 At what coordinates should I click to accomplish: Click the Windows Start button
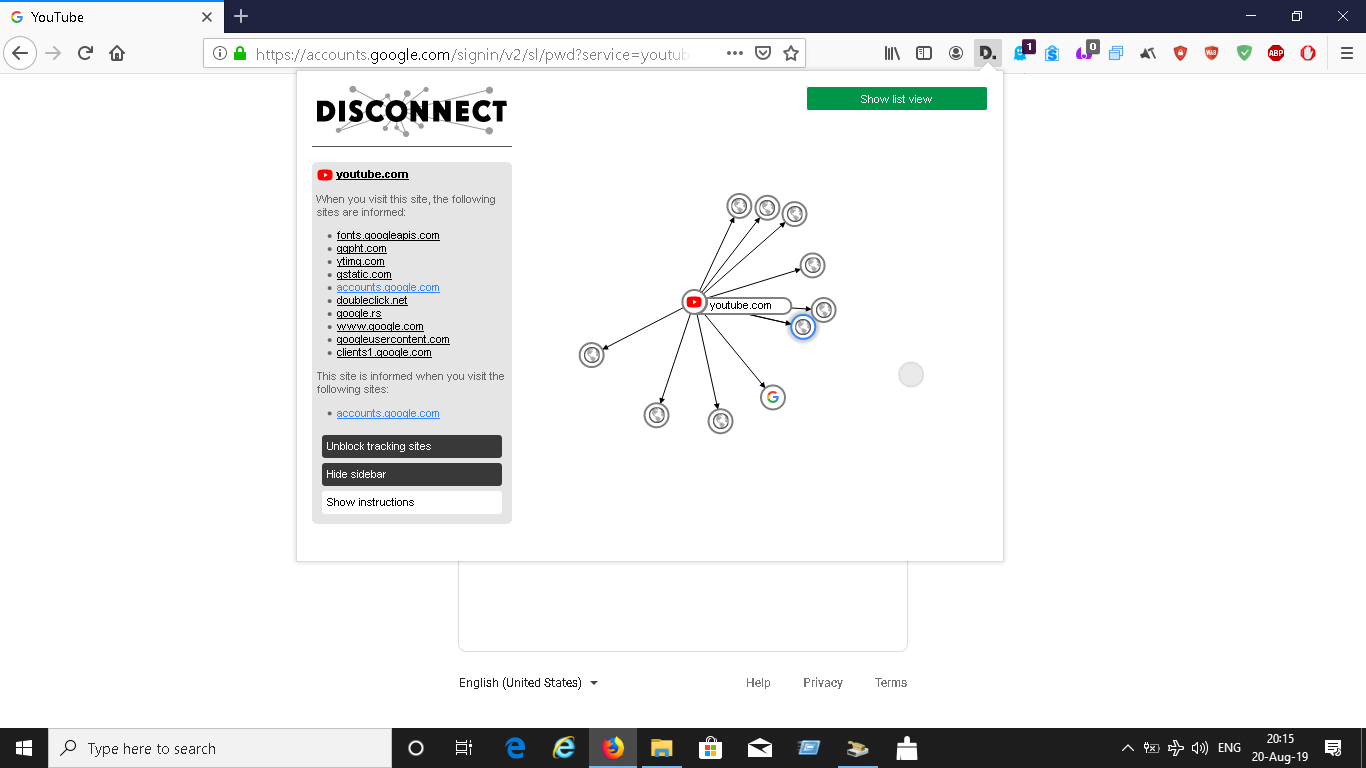24,748
